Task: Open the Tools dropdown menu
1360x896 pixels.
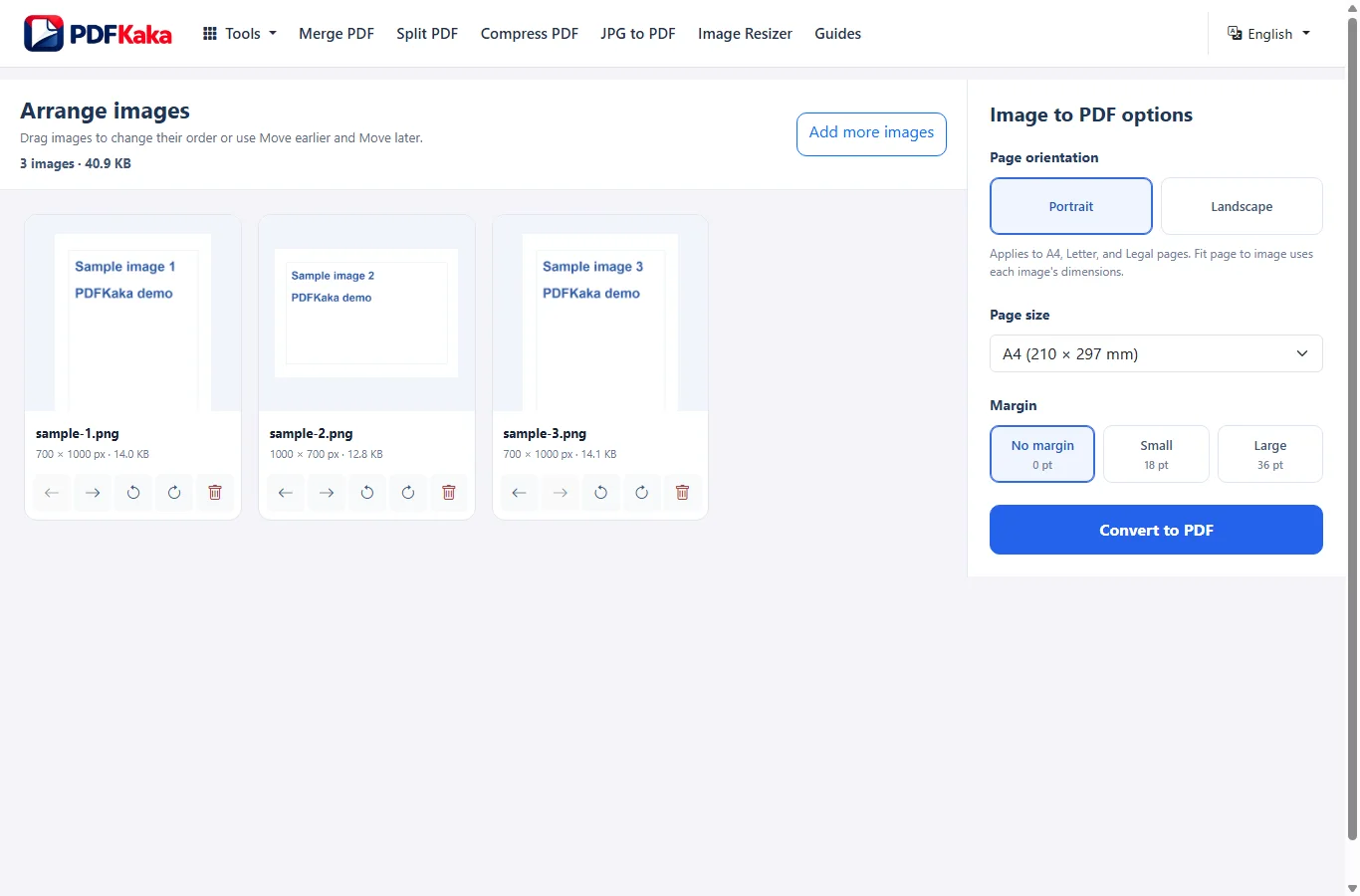Action: [240, 34]
